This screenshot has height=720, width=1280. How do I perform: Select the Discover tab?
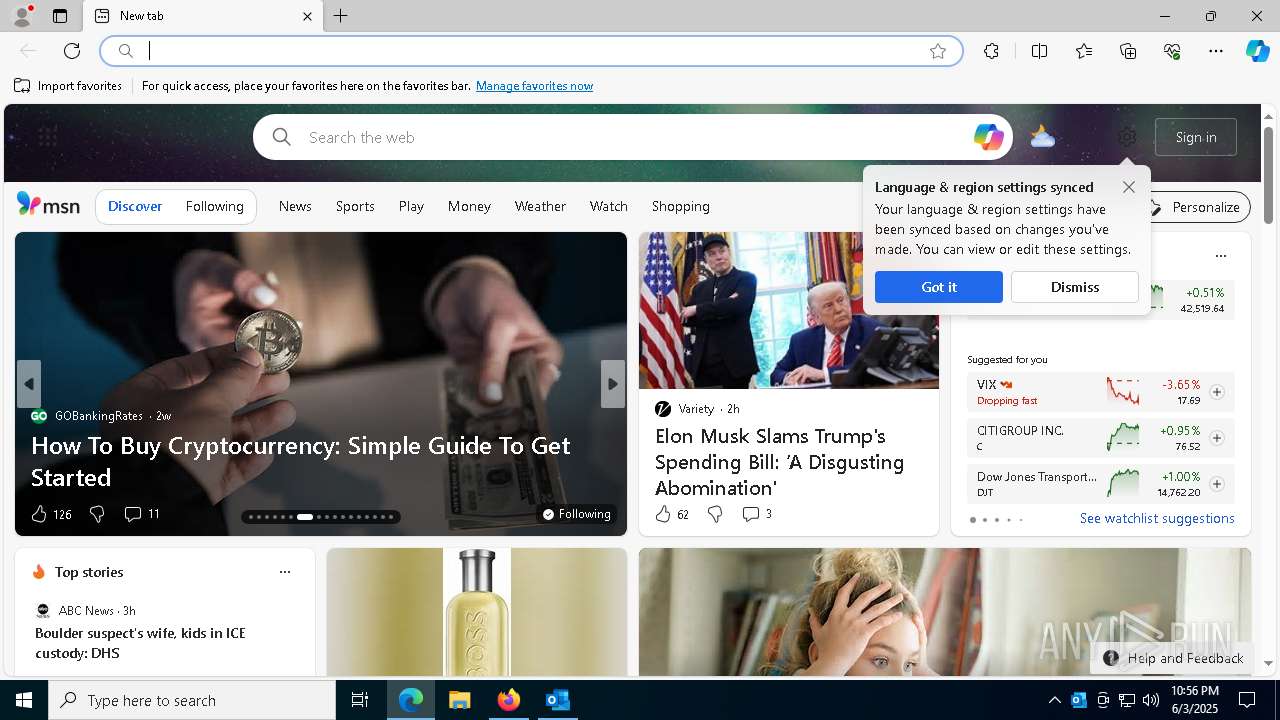pyautogui.click(x=135, y=206)
